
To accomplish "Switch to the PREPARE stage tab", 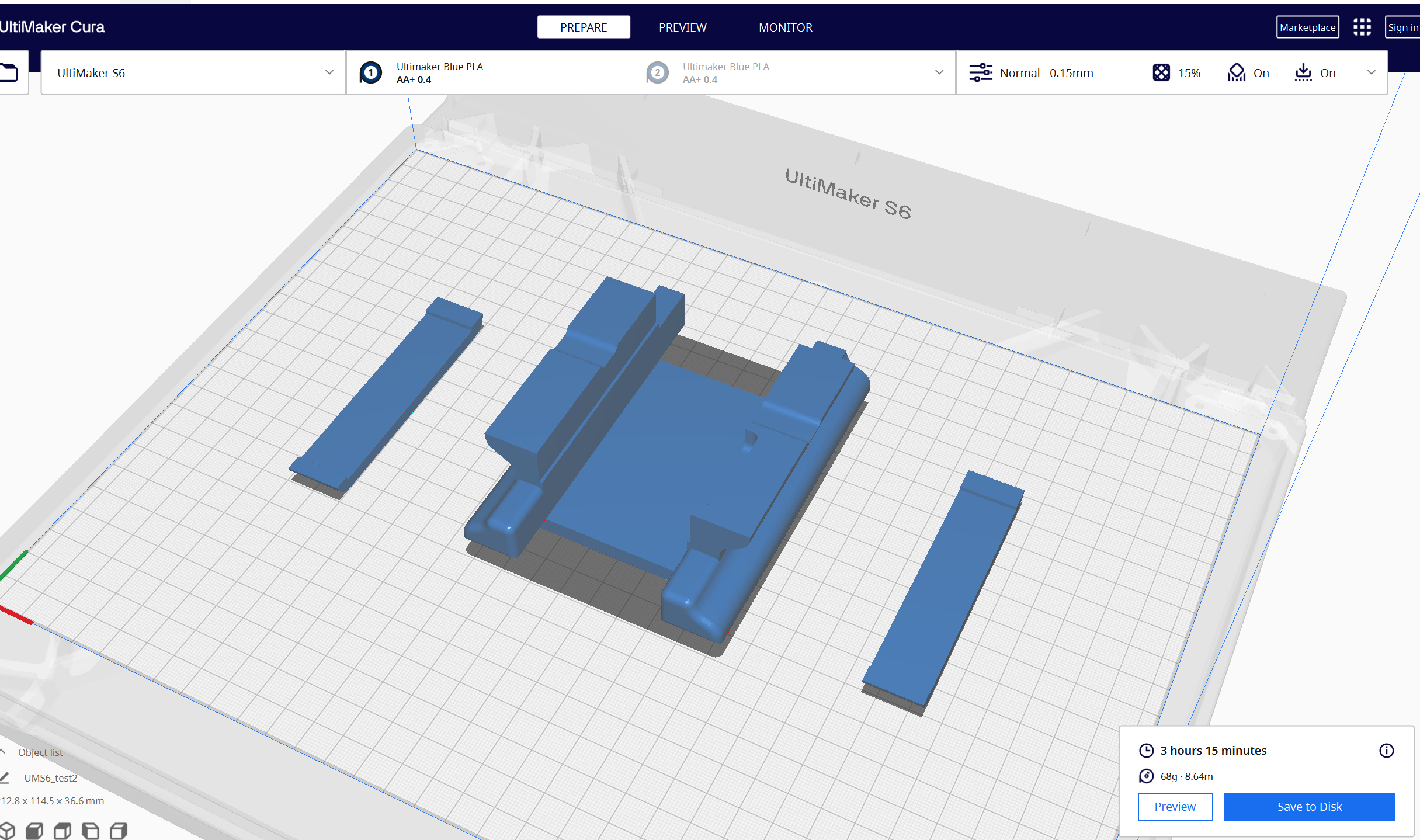I will pos(584,27).
